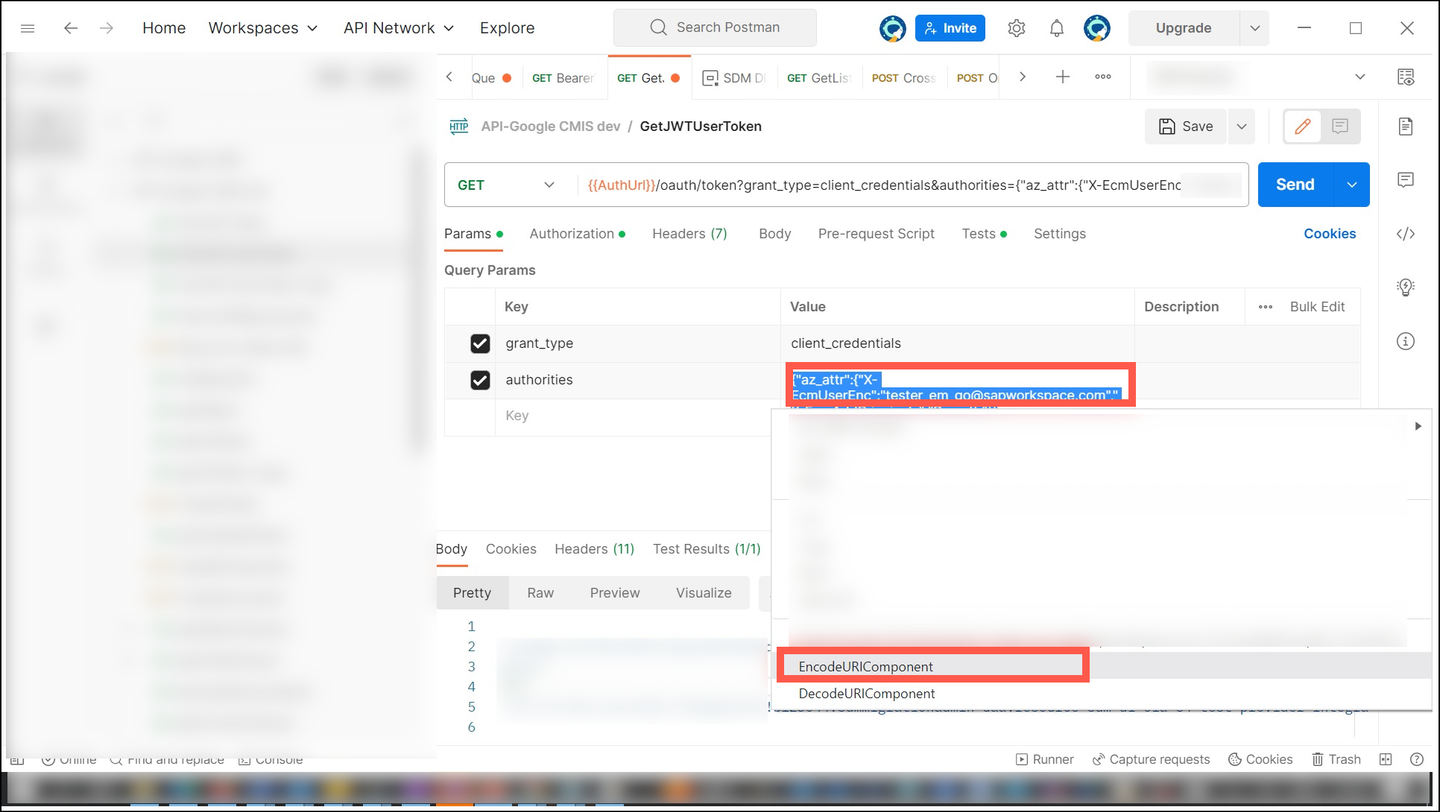Open the notifications bell icon

click(1057, 28)
